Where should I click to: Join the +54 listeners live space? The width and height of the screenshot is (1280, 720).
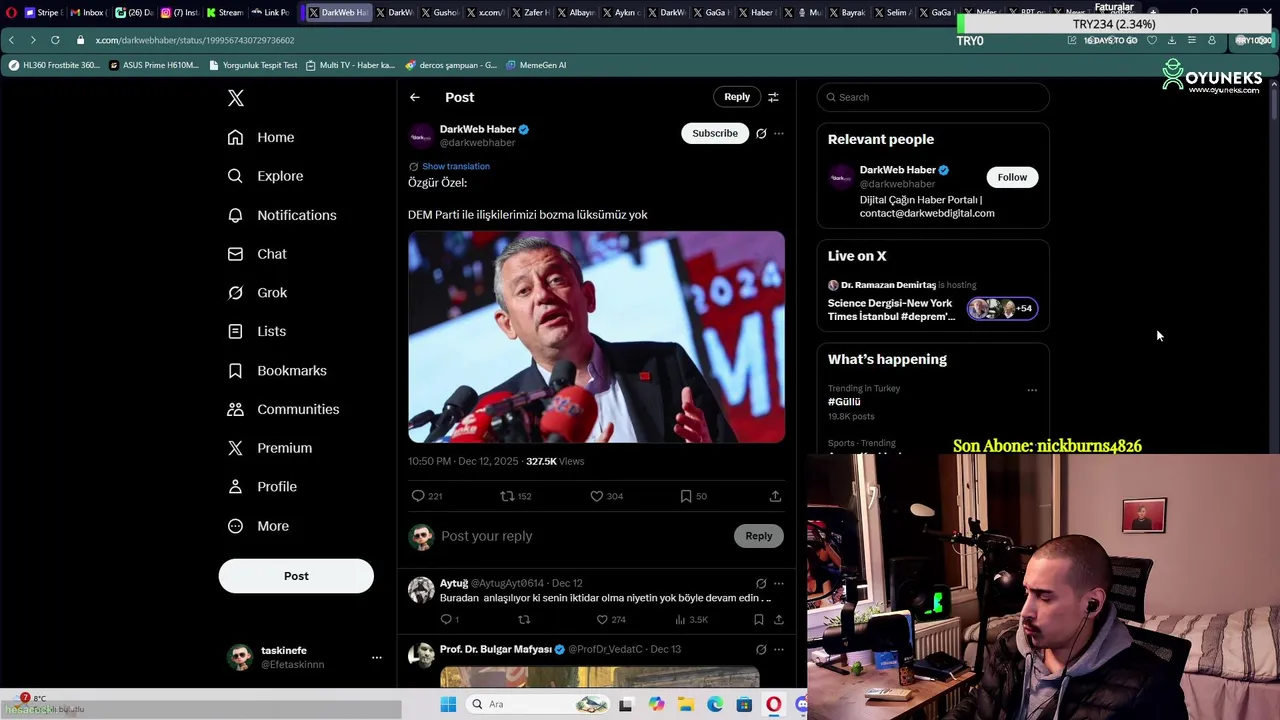(x=1002, y=308)
